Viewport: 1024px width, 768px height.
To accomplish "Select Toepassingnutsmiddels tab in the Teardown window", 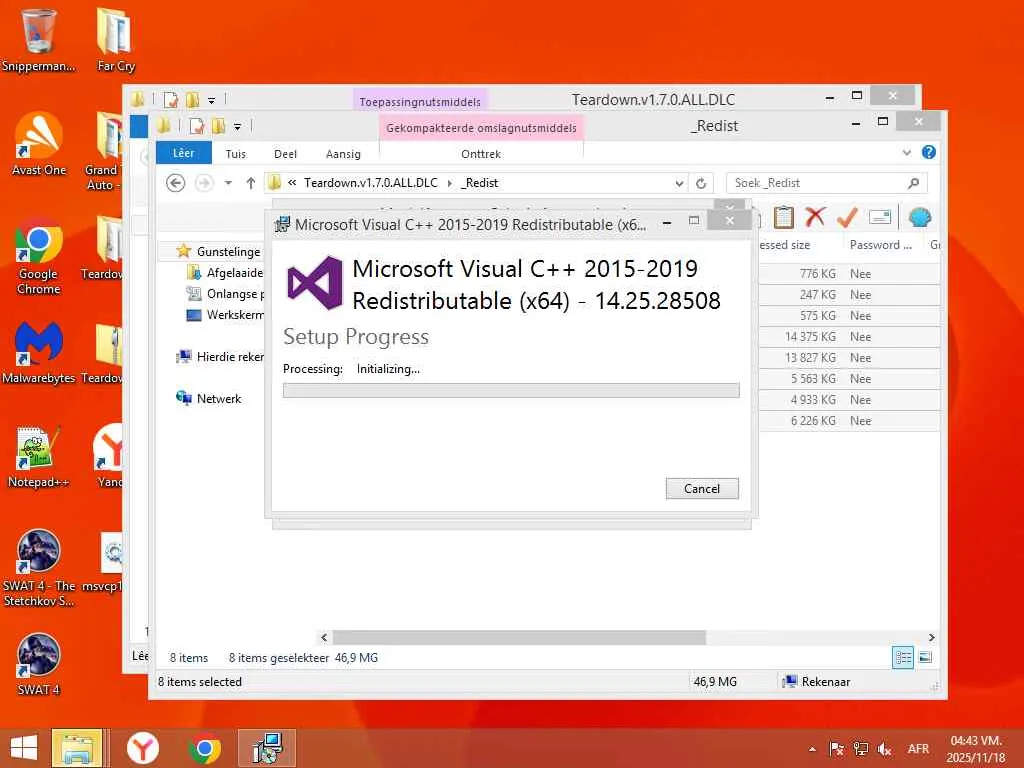I will coord(420,102).
